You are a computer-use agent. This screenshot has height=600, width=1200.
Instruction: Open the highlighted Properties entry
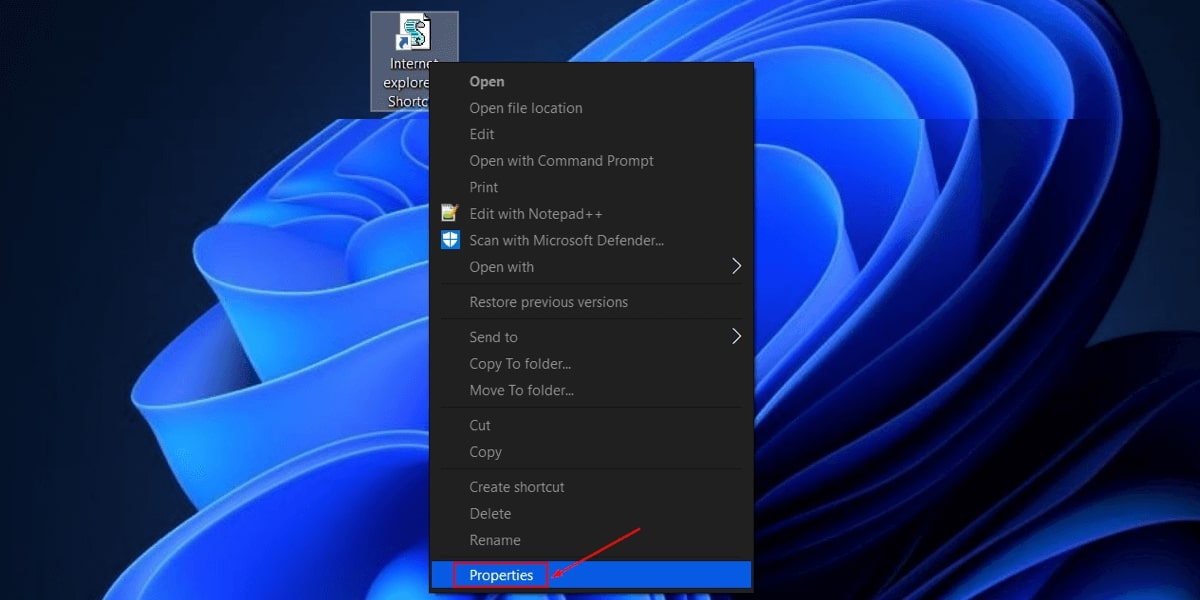501,575
